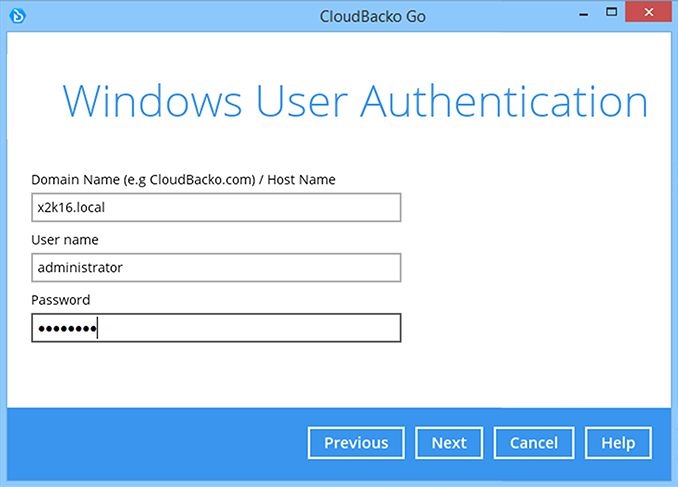The width and height of the screenshot is (678, 487).
Task: Maximize the CloudBacko Go window
Action: (x=611, y=12)
